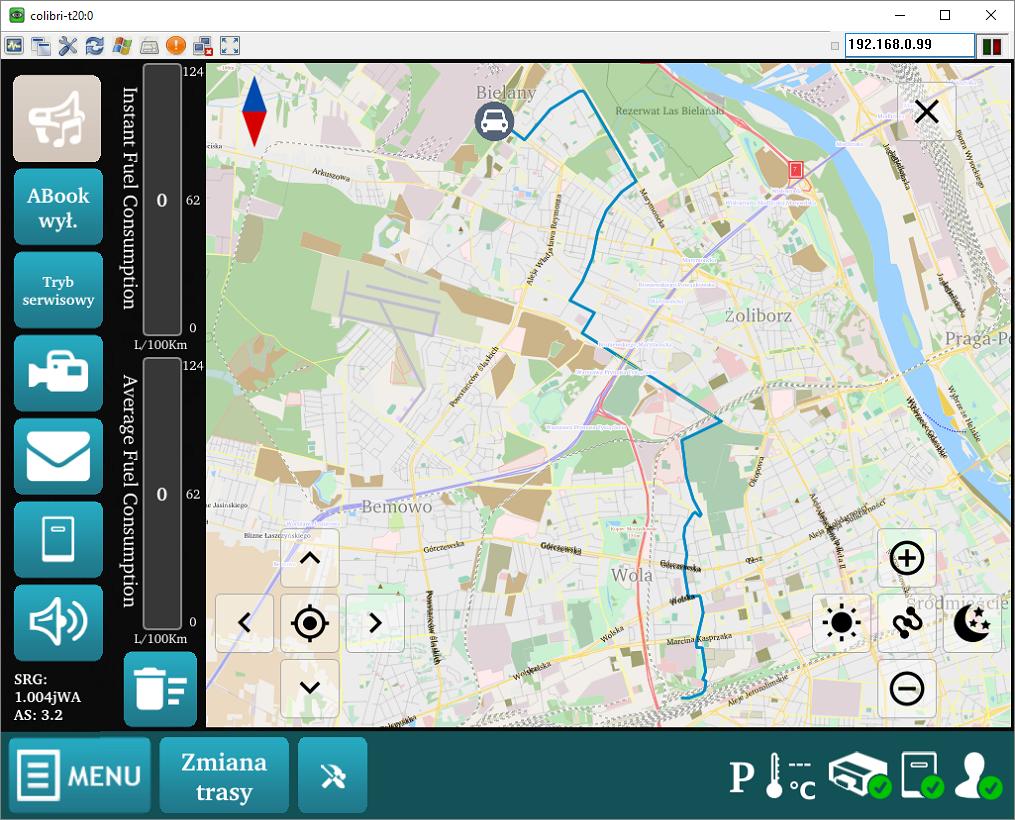
Task: Click the thermometer temperature indicator
Action: pos(790,775)
